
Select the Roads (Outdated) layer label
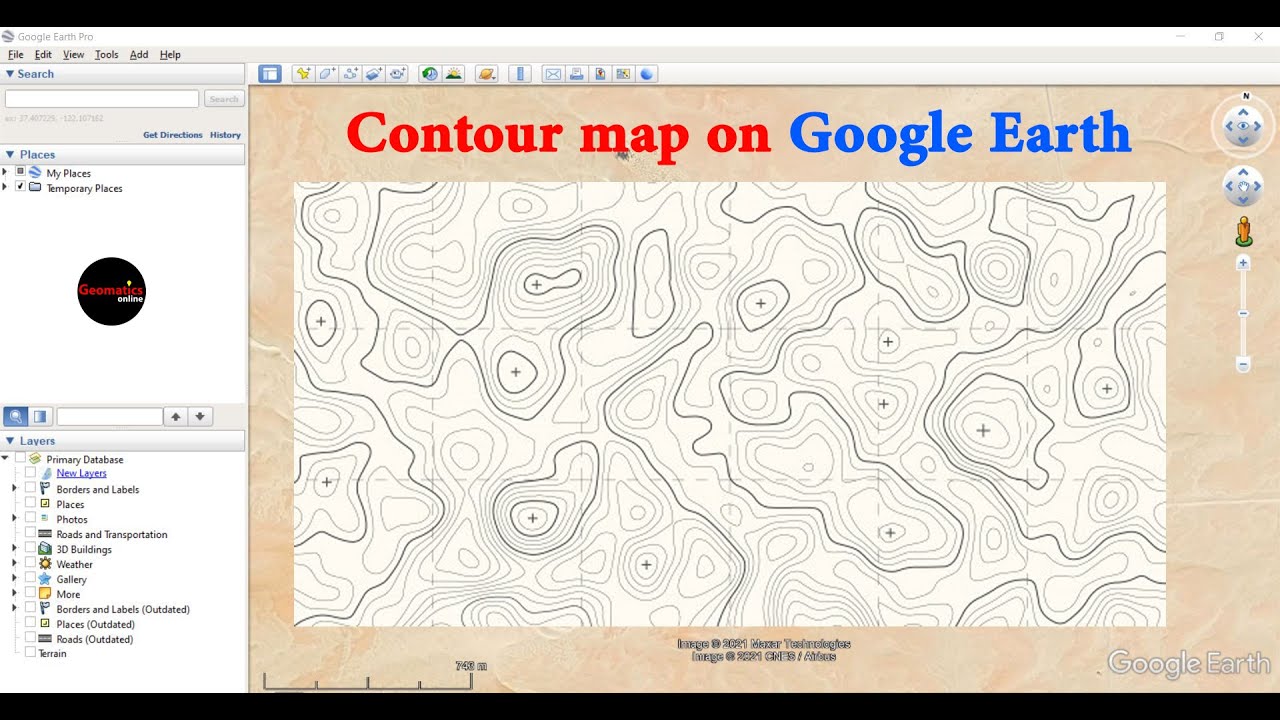pos(95,639)
